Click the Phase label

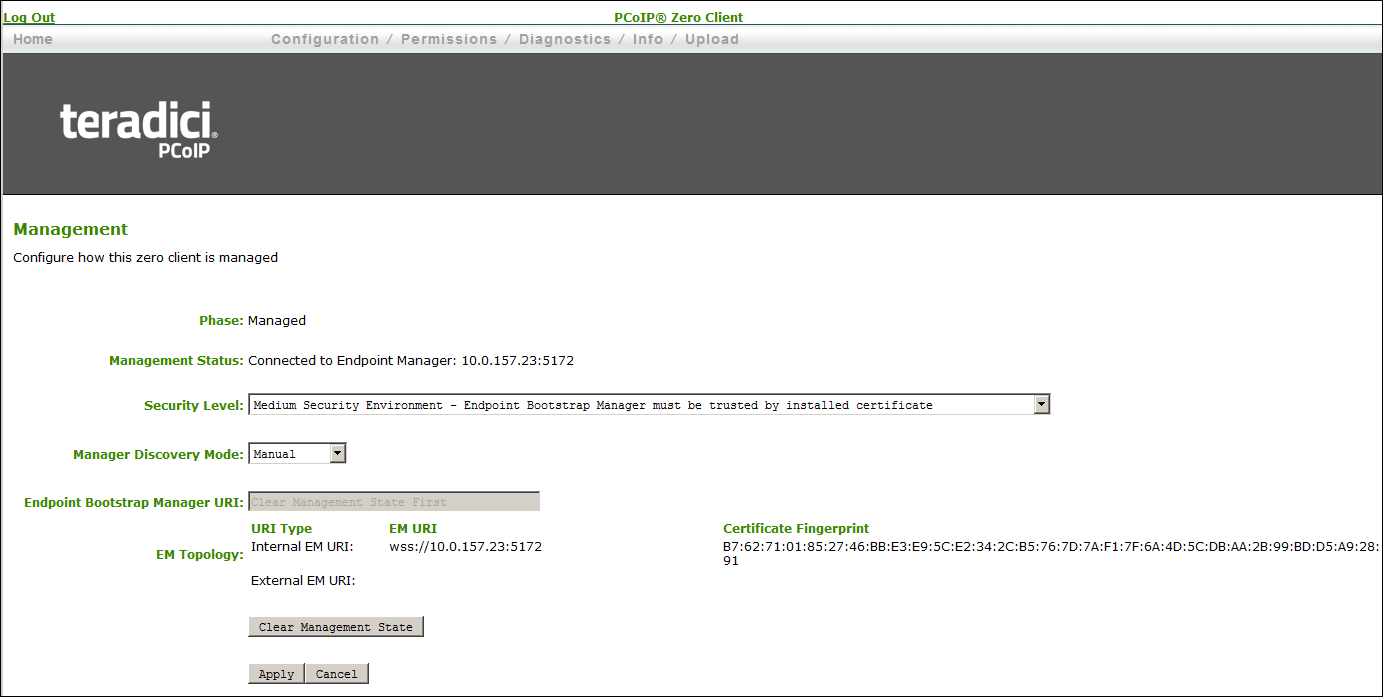tap(221, 320)
